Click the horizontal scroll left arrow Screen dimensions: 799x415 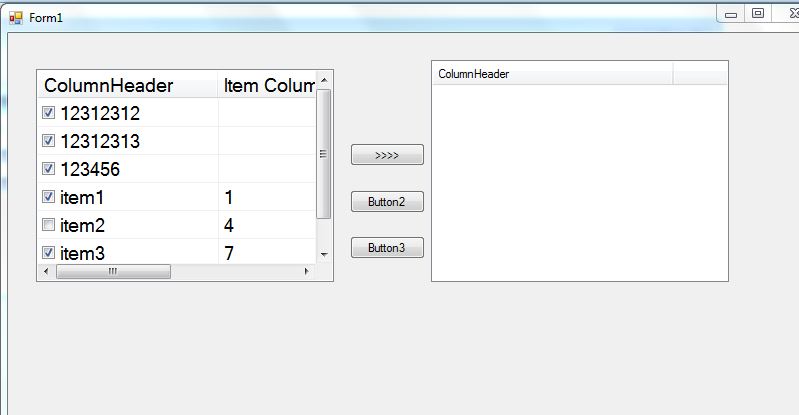45,272
